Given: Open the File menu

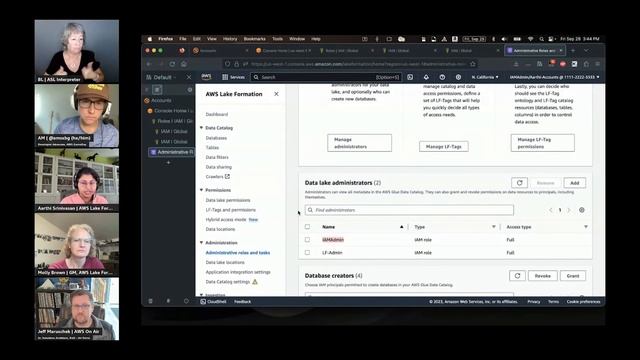Looking at the screenshot, I should (183, 39).
